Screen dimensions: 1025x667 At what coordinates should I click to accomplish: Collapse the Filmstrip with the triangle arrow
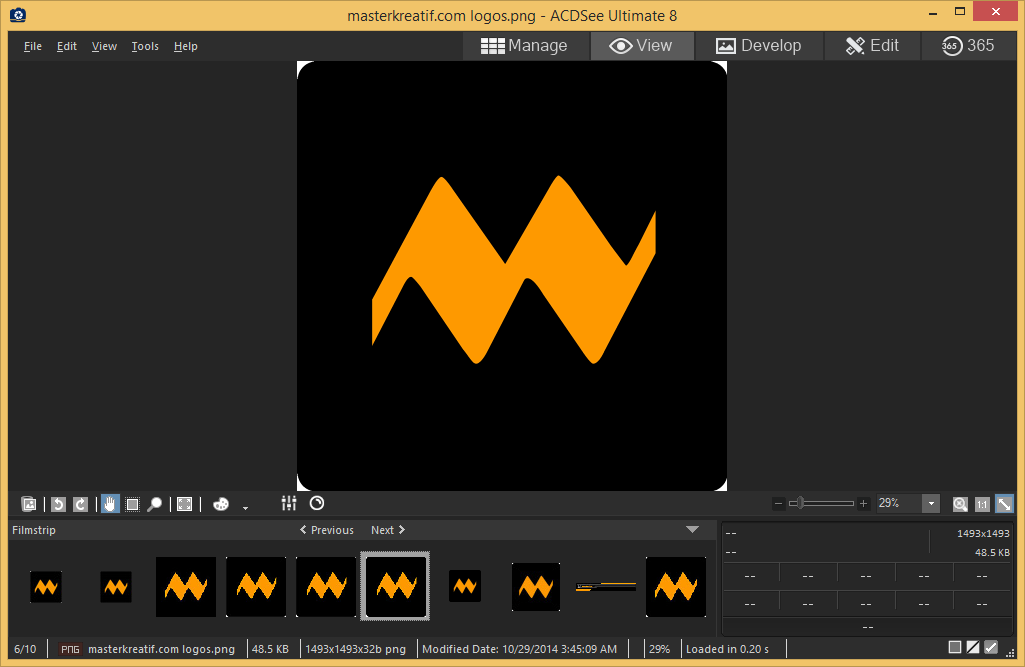(692, 530)
